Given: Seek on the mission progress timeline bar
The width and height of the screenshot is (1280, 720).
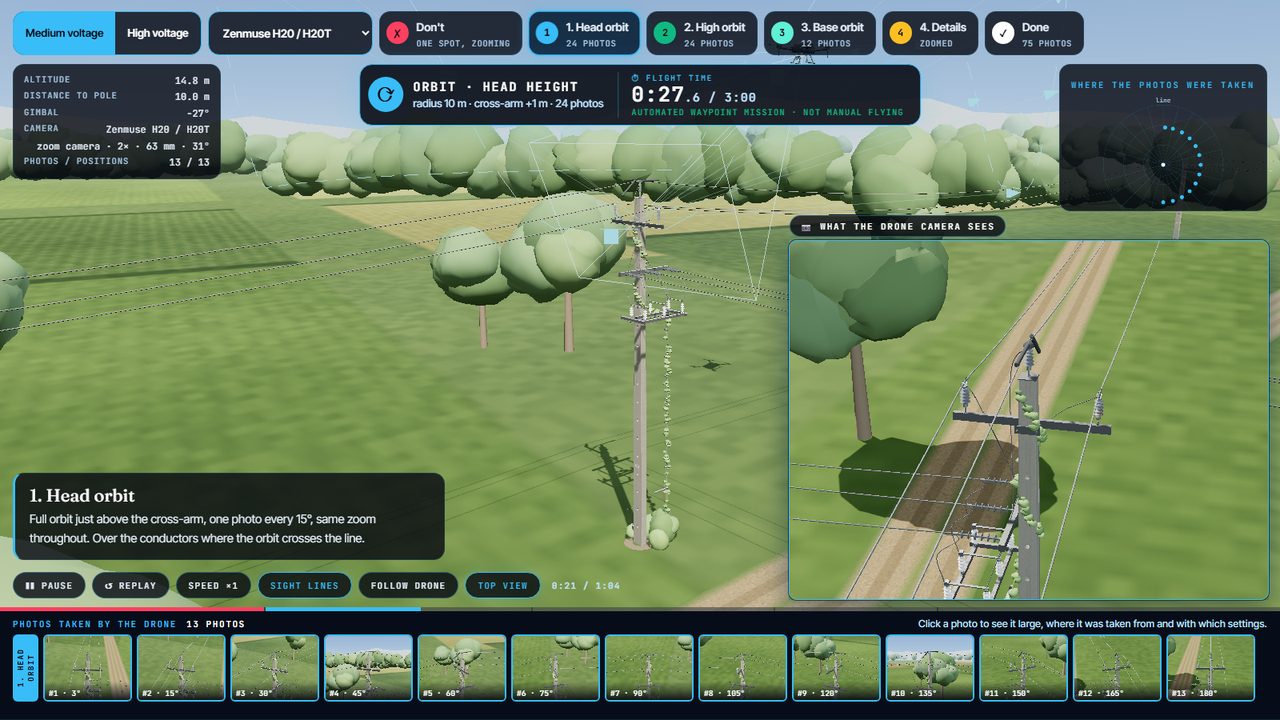Looking at the screenshot, I should pyautogui.click(x=640, y=609).
